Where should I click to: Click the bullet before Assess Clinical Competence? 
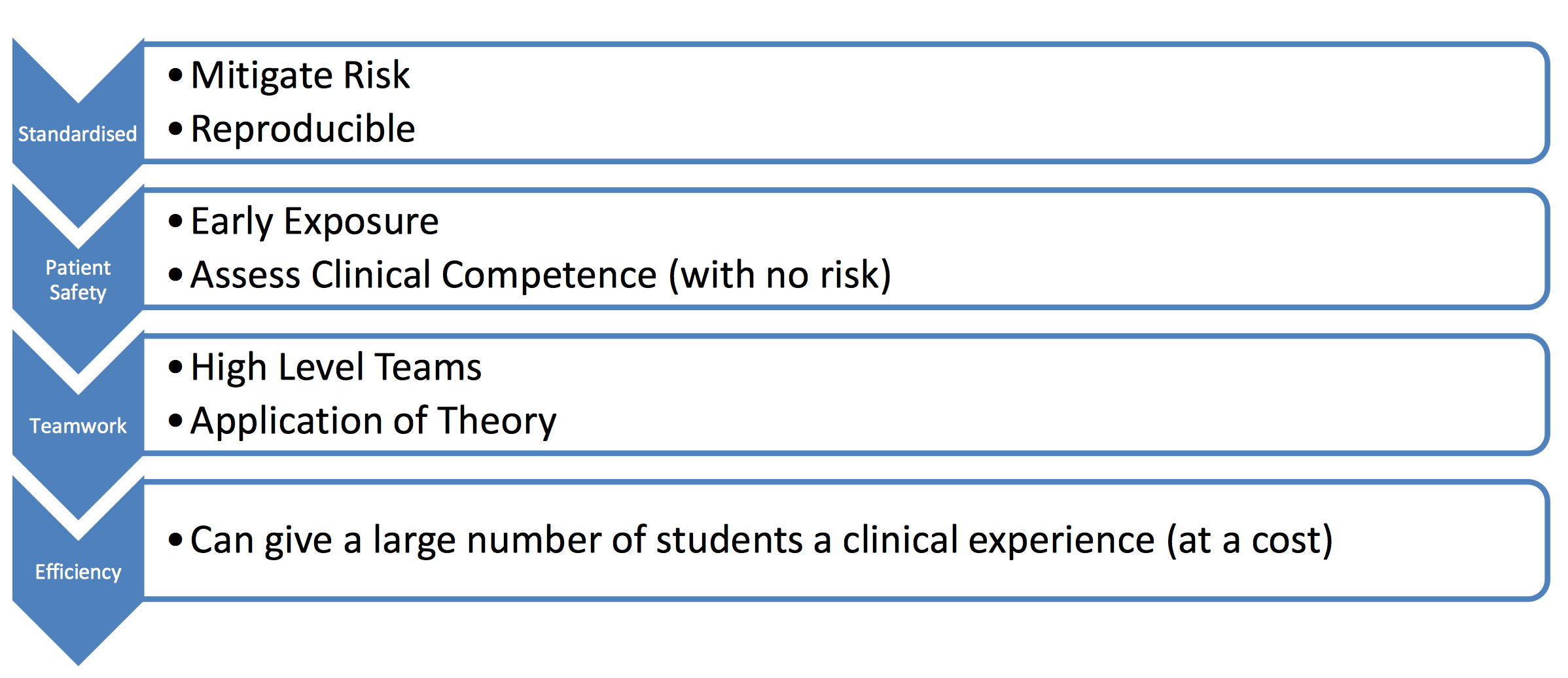[175, 275]
